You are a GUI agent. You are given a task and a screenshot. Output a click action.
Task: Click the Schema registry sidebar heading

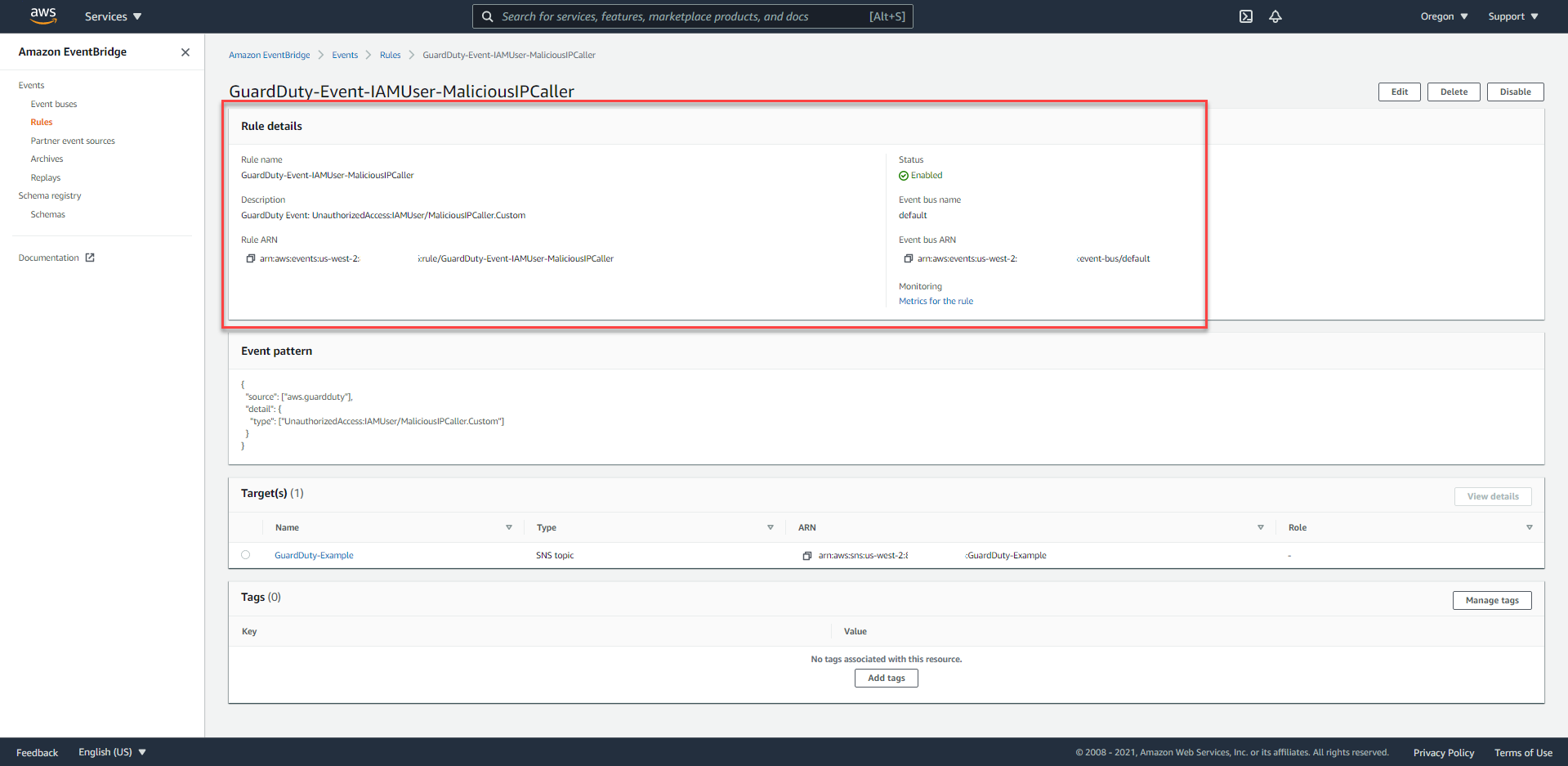click(x=50, y=195)
